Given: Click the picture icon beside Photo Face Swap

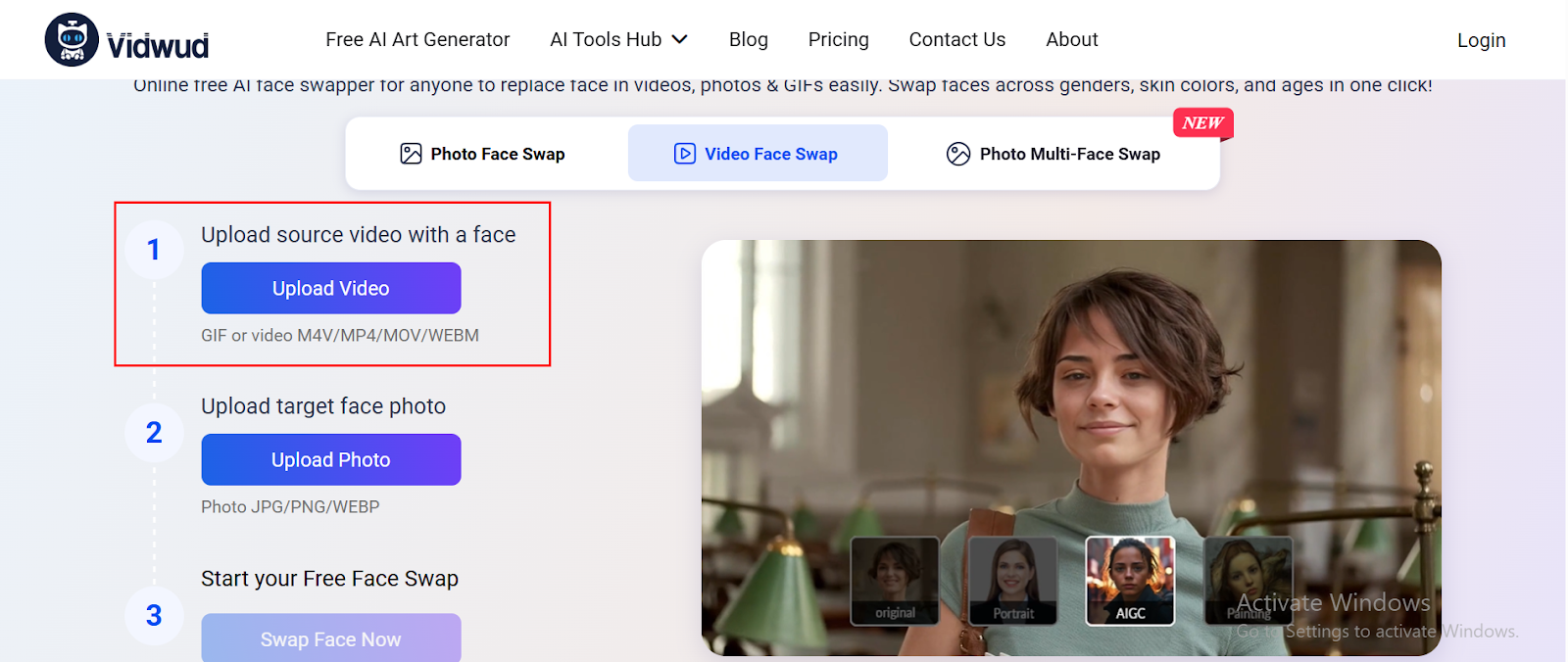Looking at the screenshot, I should point(411,154).
